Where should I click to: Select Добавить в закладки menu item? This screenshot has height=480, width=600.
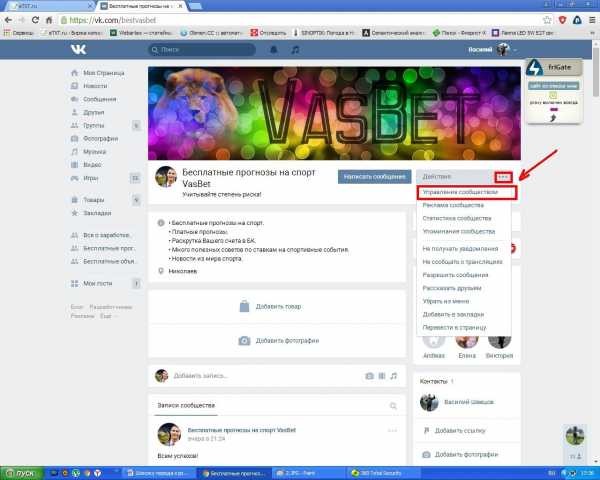pos(453,314)
